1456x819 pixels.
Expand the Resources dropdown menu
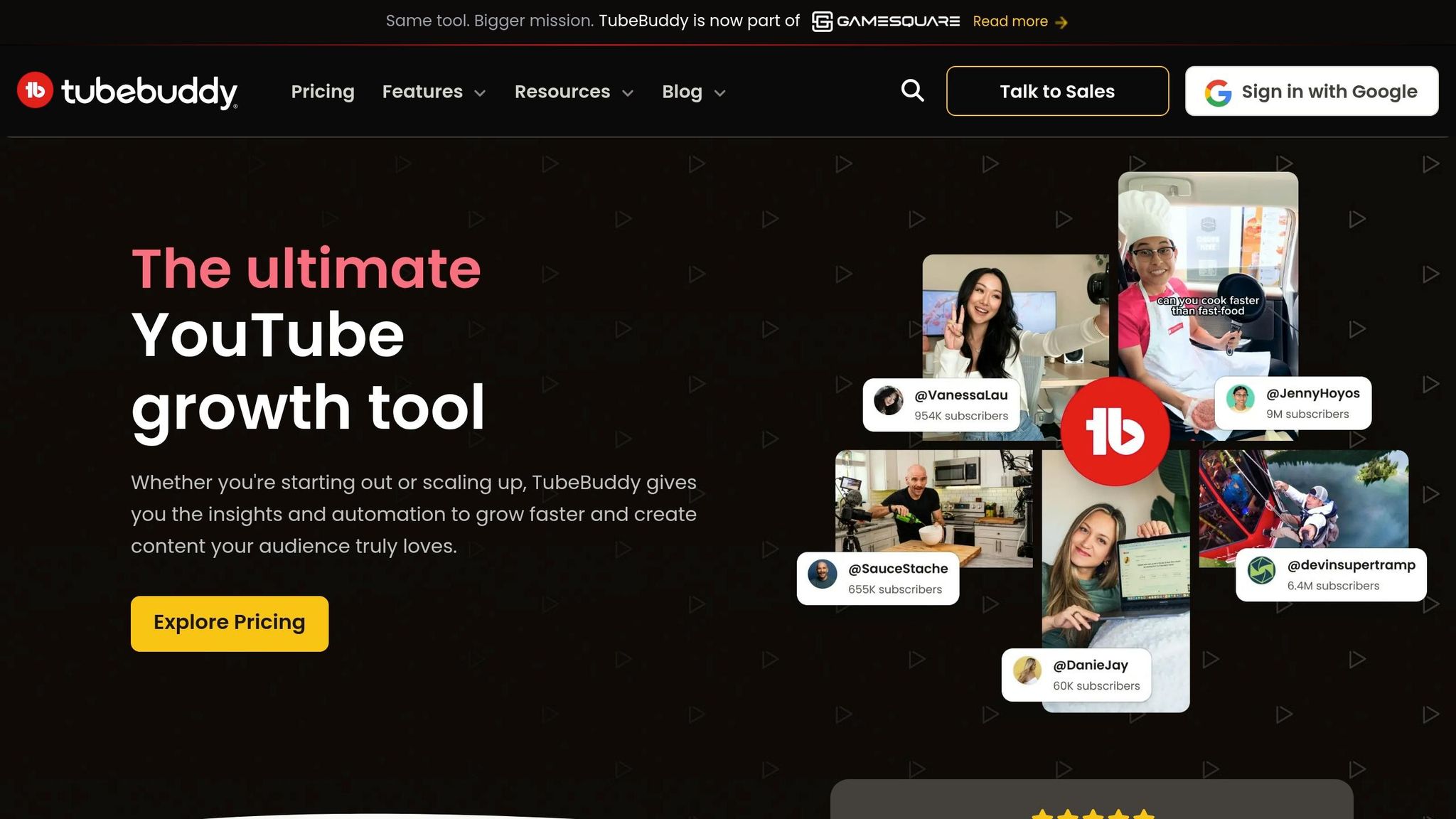pyautogui.click(x=574, y=92)
